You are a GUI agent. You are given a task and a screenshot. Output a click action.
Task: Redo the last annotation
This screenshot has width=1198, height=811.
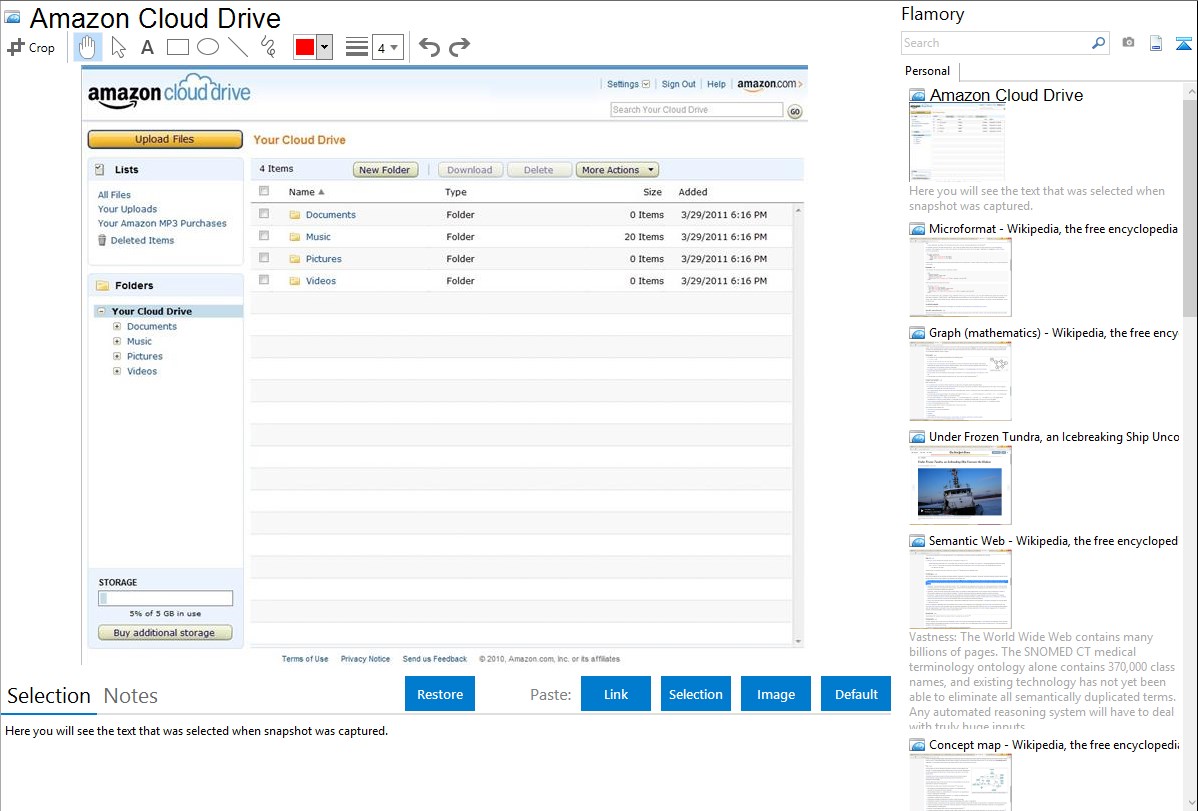tap(459, 47)
